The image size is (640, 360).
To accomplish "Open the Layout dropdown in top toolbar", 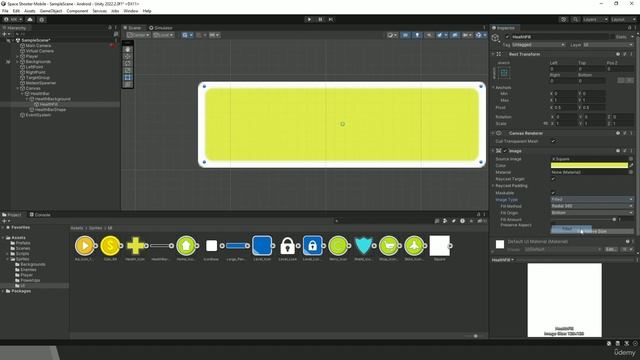I will [x=623, y=19].
